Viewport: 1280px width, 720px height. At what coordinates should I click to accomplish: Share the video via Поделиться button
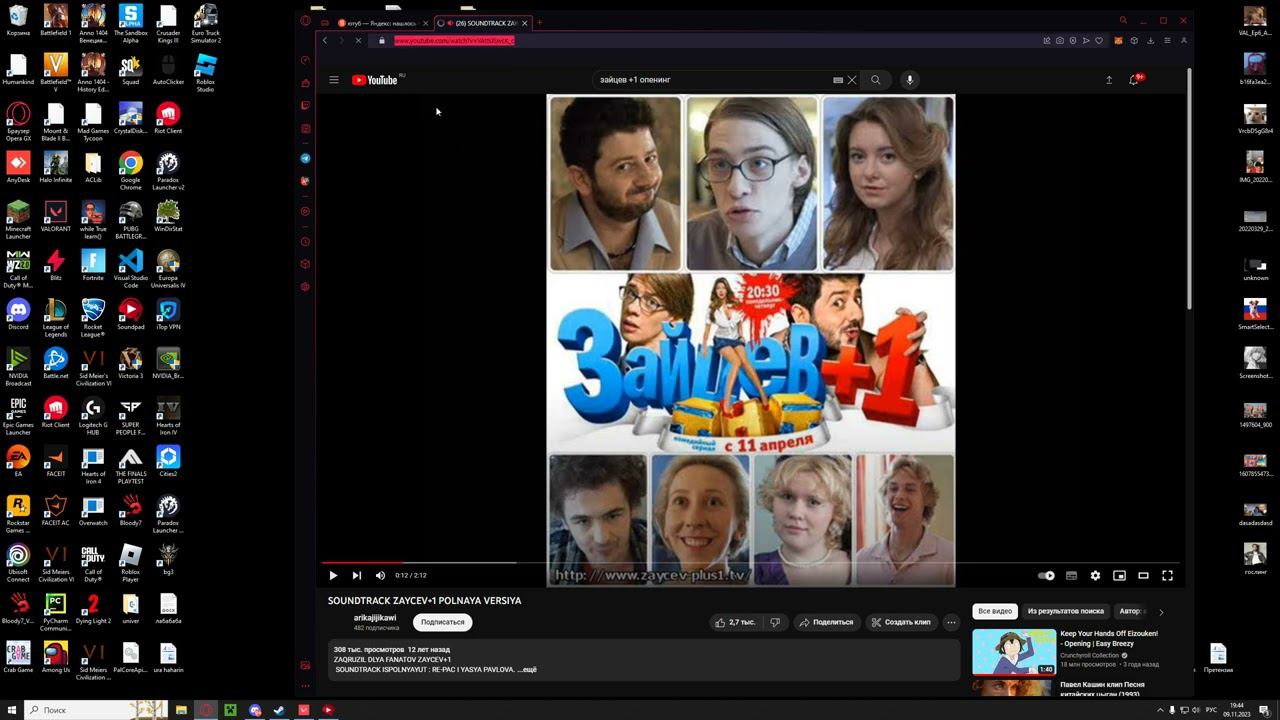tap(826, 622)
